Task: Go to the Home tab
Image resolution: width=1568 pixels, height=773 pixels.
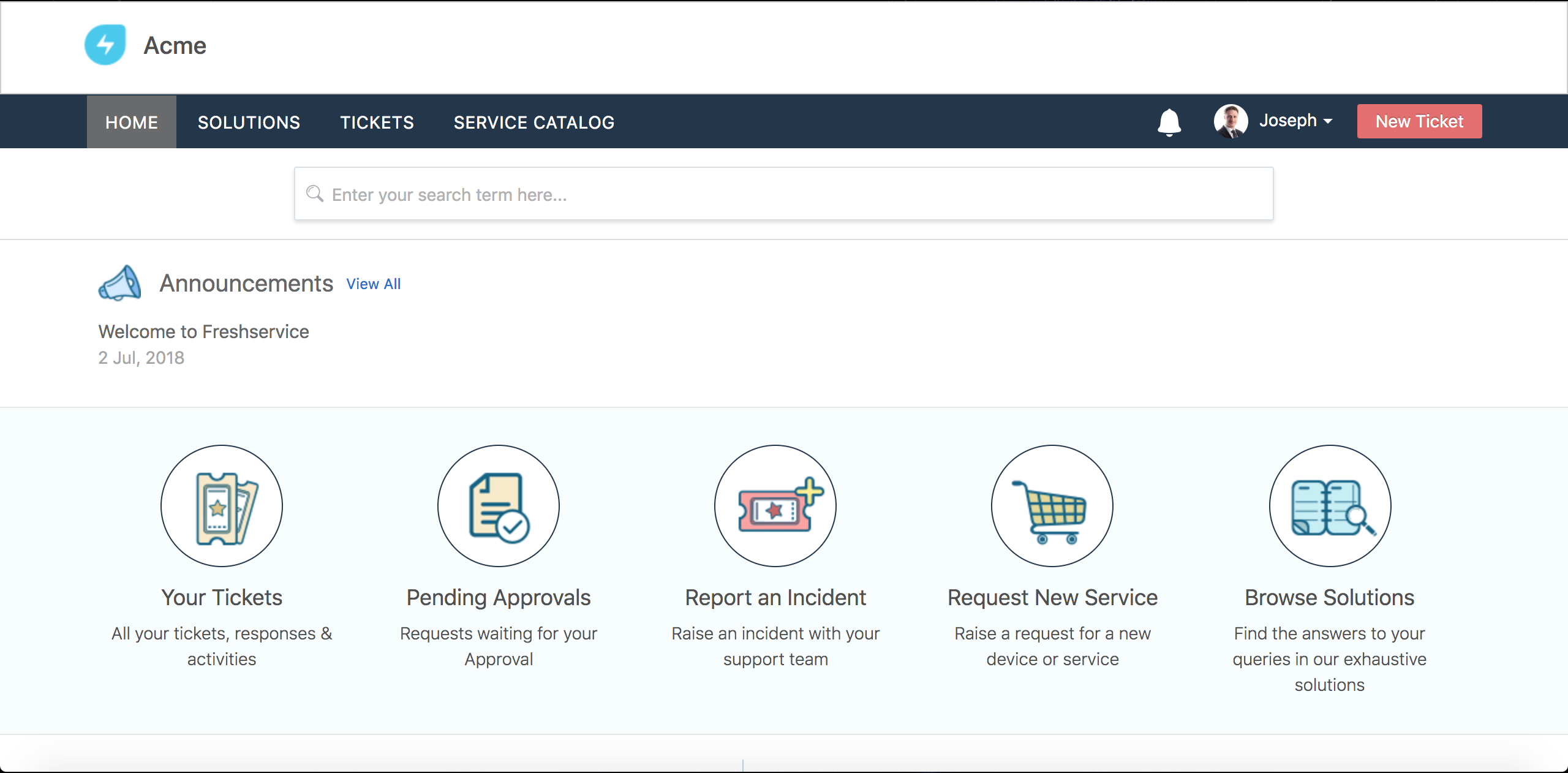Action: tap(132, 123)
